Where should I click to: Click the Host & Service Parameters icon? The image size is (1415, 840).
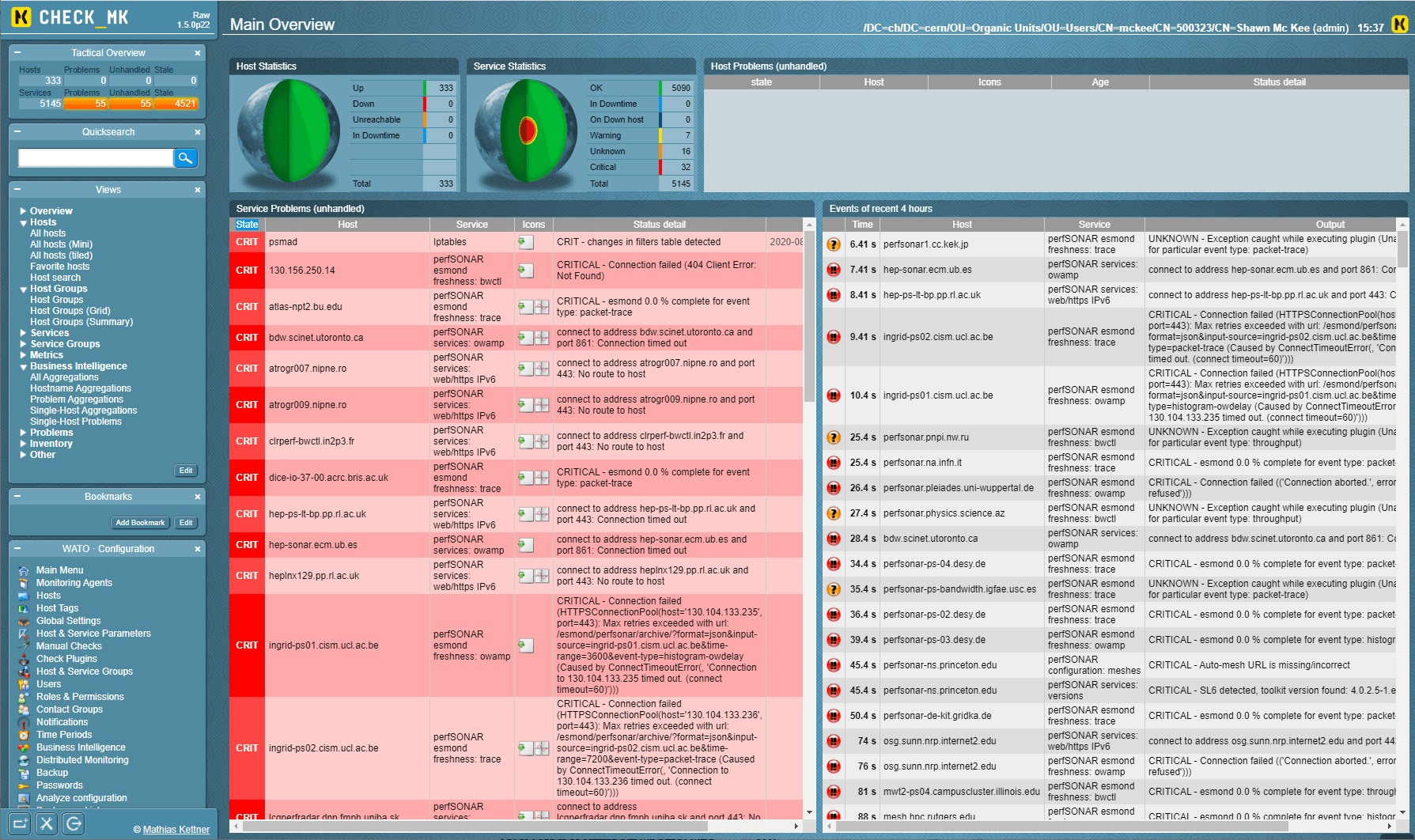click(24, 634)
